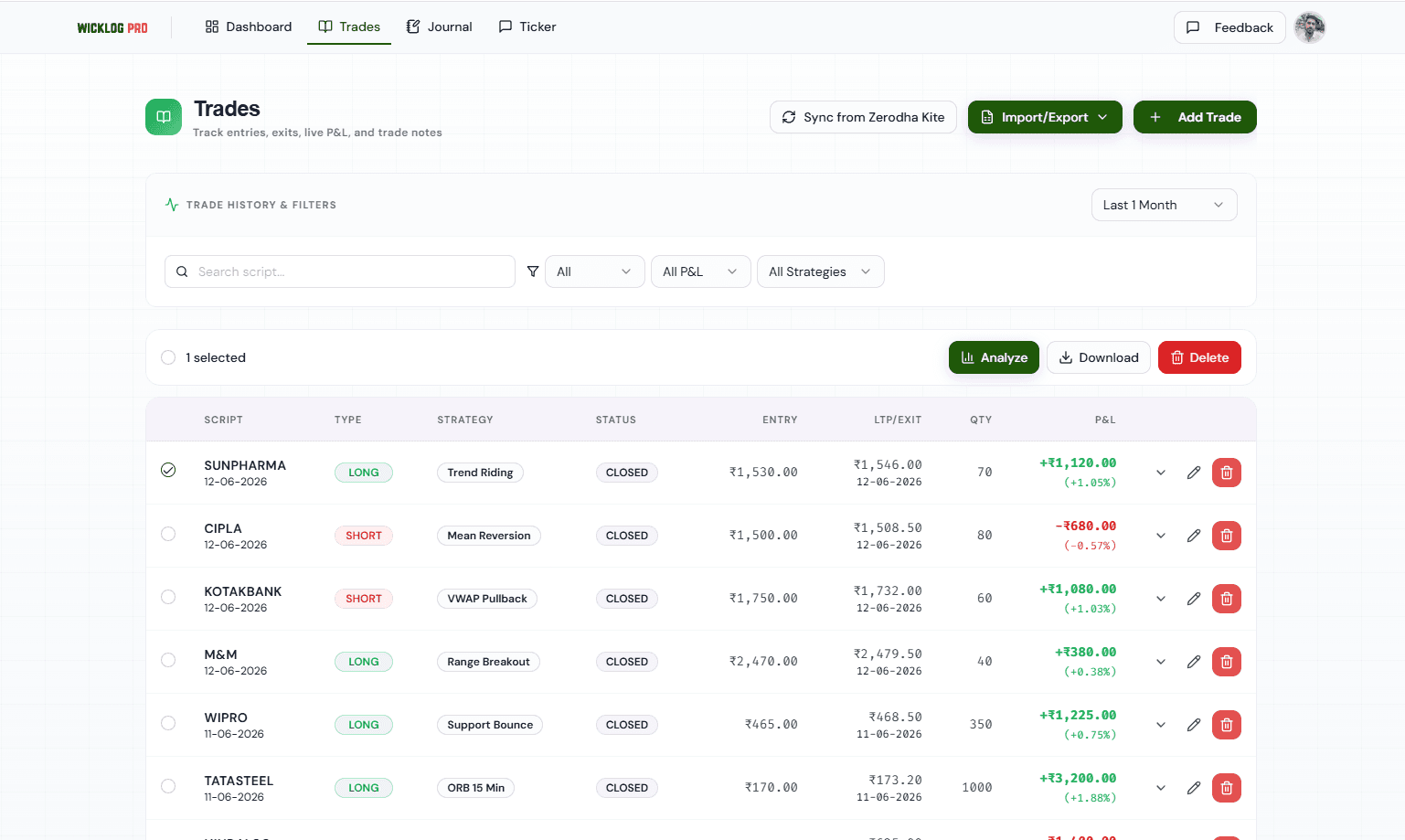Delete the KOTAKBANK trade via trash icon
This screenshot has height=840, width=1405.
click(x=1227, y=599)
